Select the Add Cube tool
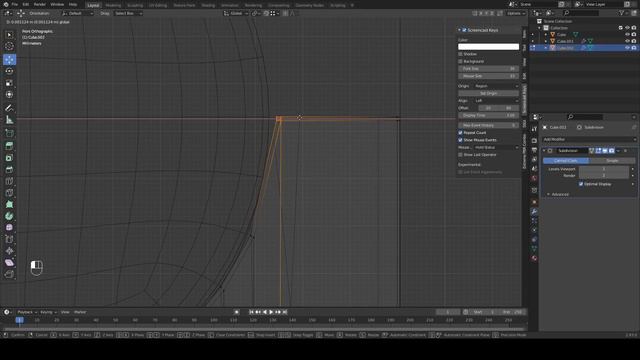Screen dimensions: 640x360 click(9, 133)
